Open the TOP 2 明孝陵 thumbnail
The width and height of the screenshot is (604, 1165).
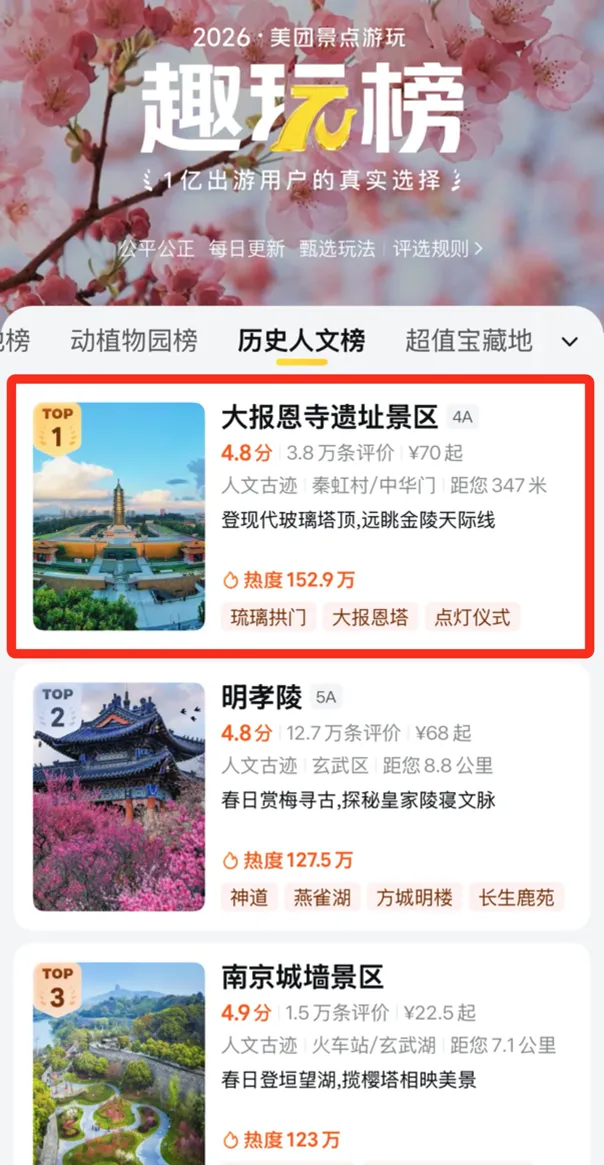click(119, 796)
